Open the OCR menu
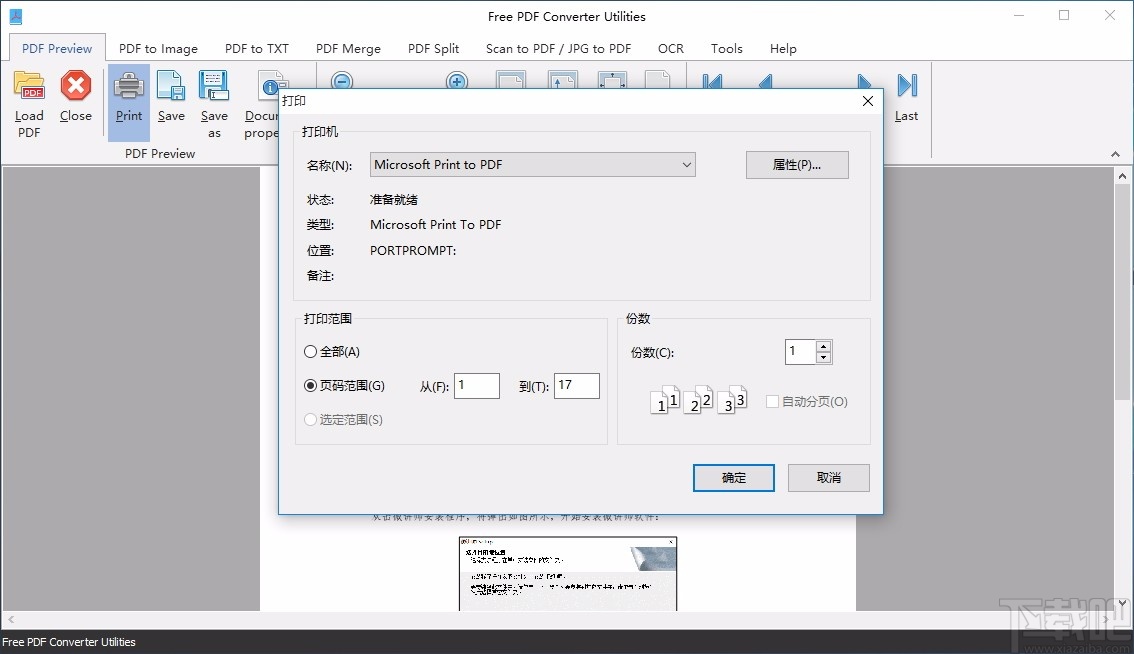 tap(670, 48)
